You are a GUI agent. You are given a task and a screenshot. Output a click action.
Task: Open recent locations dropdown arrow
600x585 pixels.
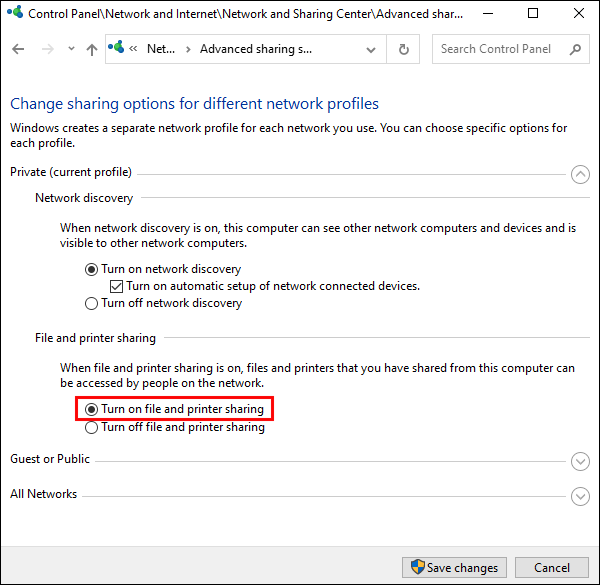[71, 49]
